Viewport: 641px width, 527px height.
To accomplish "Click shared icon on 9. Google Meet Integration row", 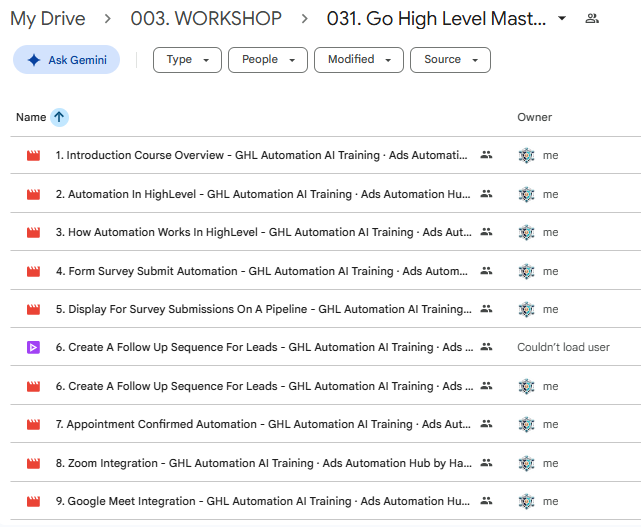I will pyautogui.click(x=486, y=501).
